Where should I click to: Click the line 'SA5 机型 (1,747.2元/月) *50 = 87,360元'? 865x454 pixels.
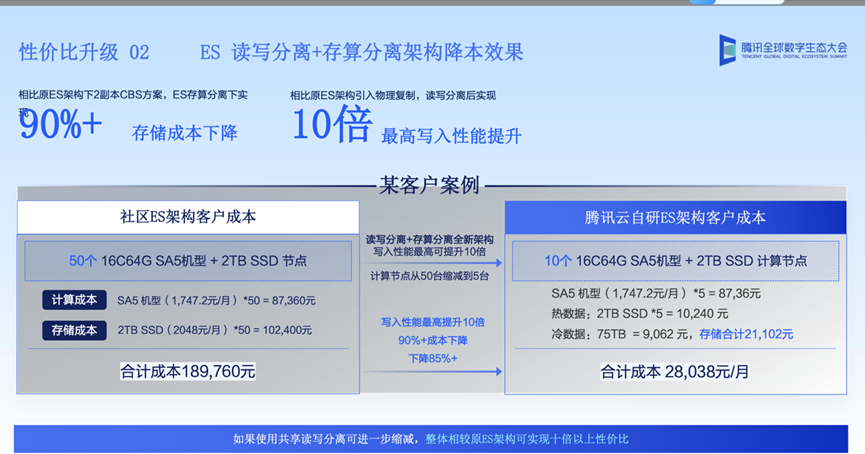pyautogui.click(x=216, y=301)
